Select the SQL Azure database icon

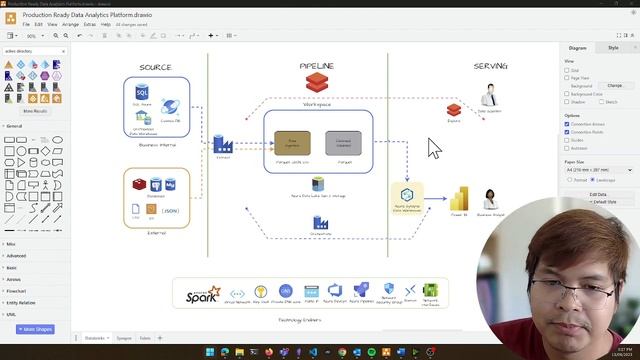click(142, 92)
